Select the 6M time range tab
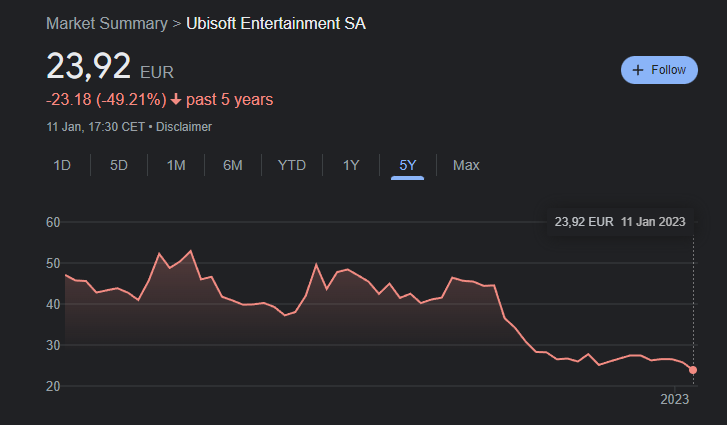 233,165
